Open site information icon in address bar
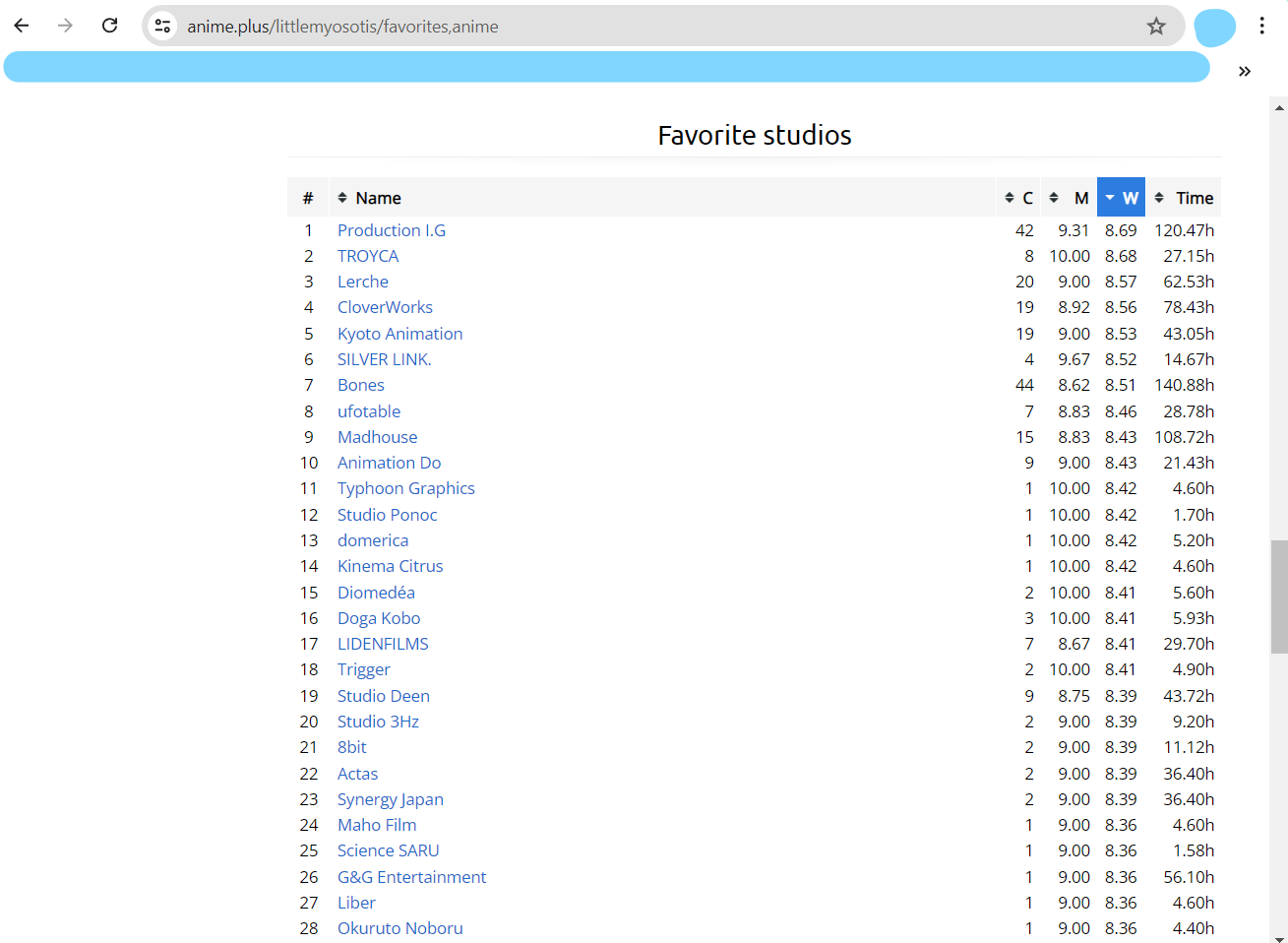 point(163,27)
